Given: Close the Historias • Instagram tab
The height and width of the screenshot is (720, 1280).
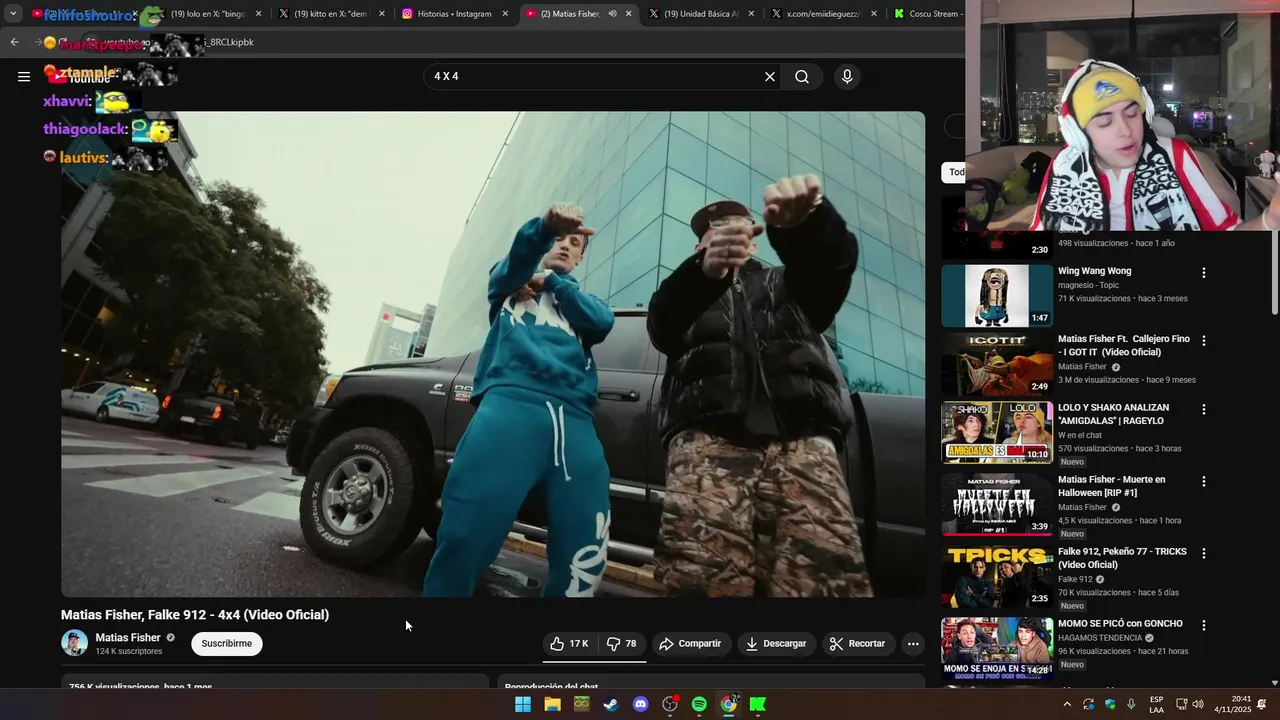Looking at the screenshot, I should pyautogui.click(x=505, y=14).
